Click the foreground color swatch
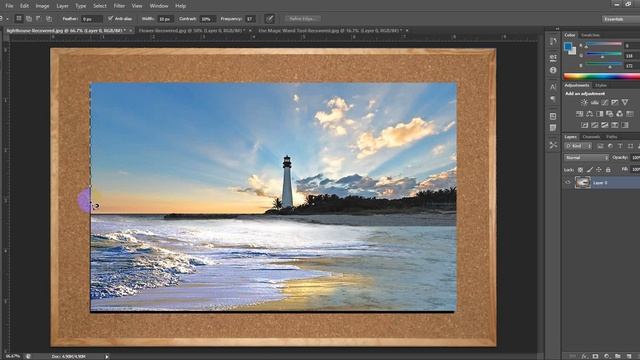 (568, 47)
